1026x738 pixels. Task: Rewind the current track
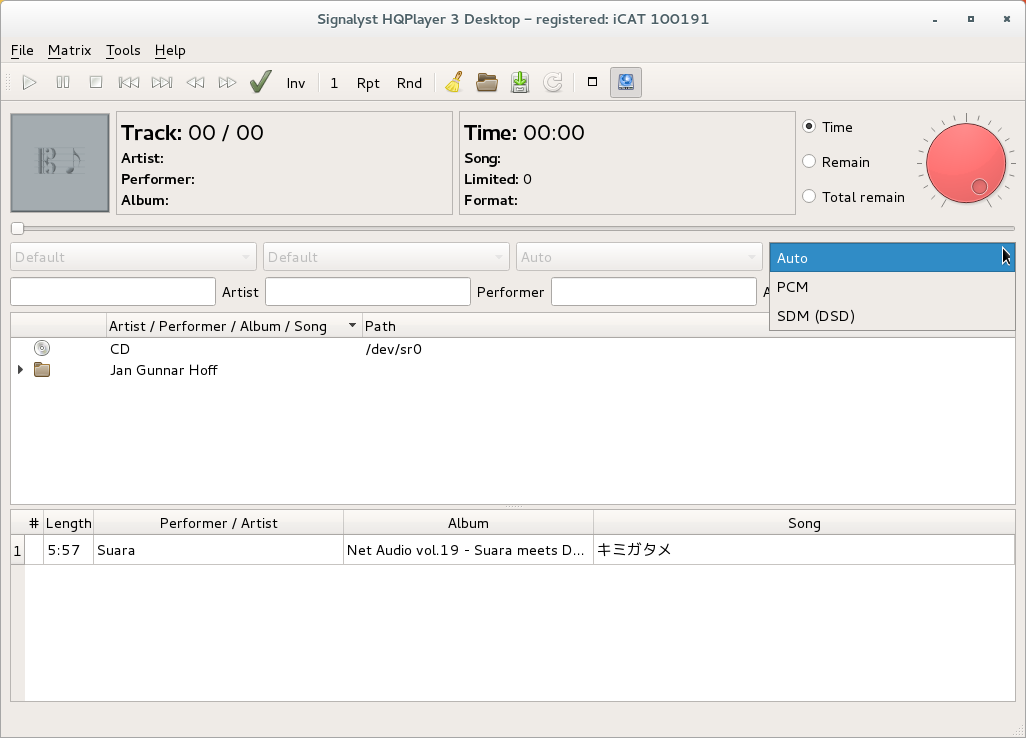pos(195,82)
